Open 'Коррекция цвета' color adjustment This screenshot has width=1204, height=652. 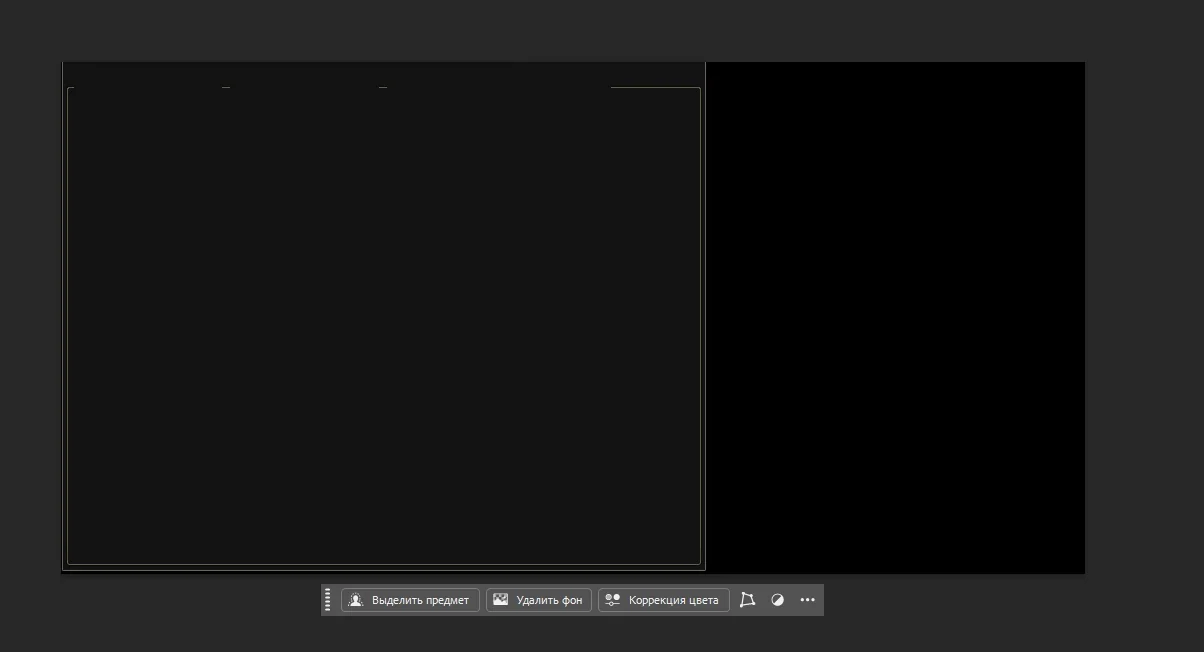coord(664,600)
